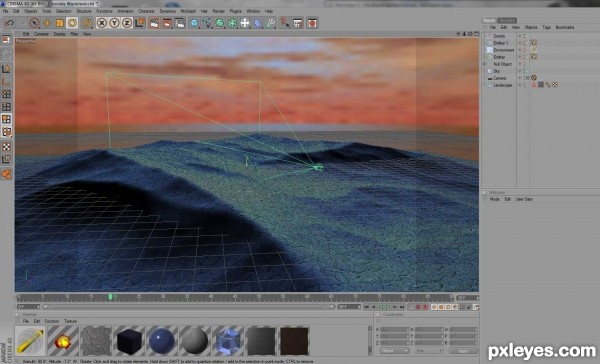Viewport: 600px width, 364px height.
Task: Click the Undo arrow icon in toolbar
Action: coord(10,23)
